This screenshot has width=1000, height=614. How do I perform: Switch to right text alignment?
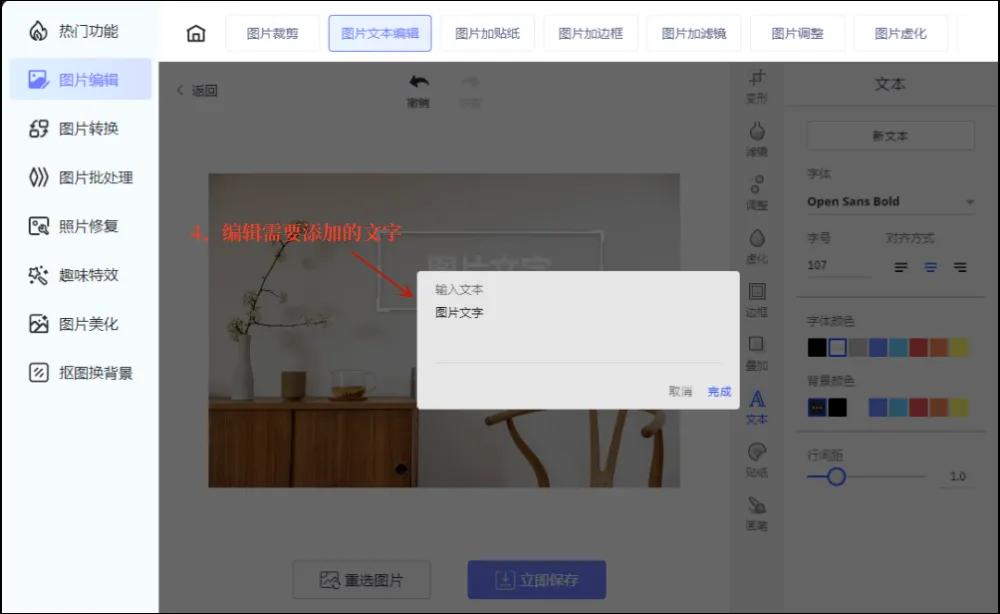(961, 267)
